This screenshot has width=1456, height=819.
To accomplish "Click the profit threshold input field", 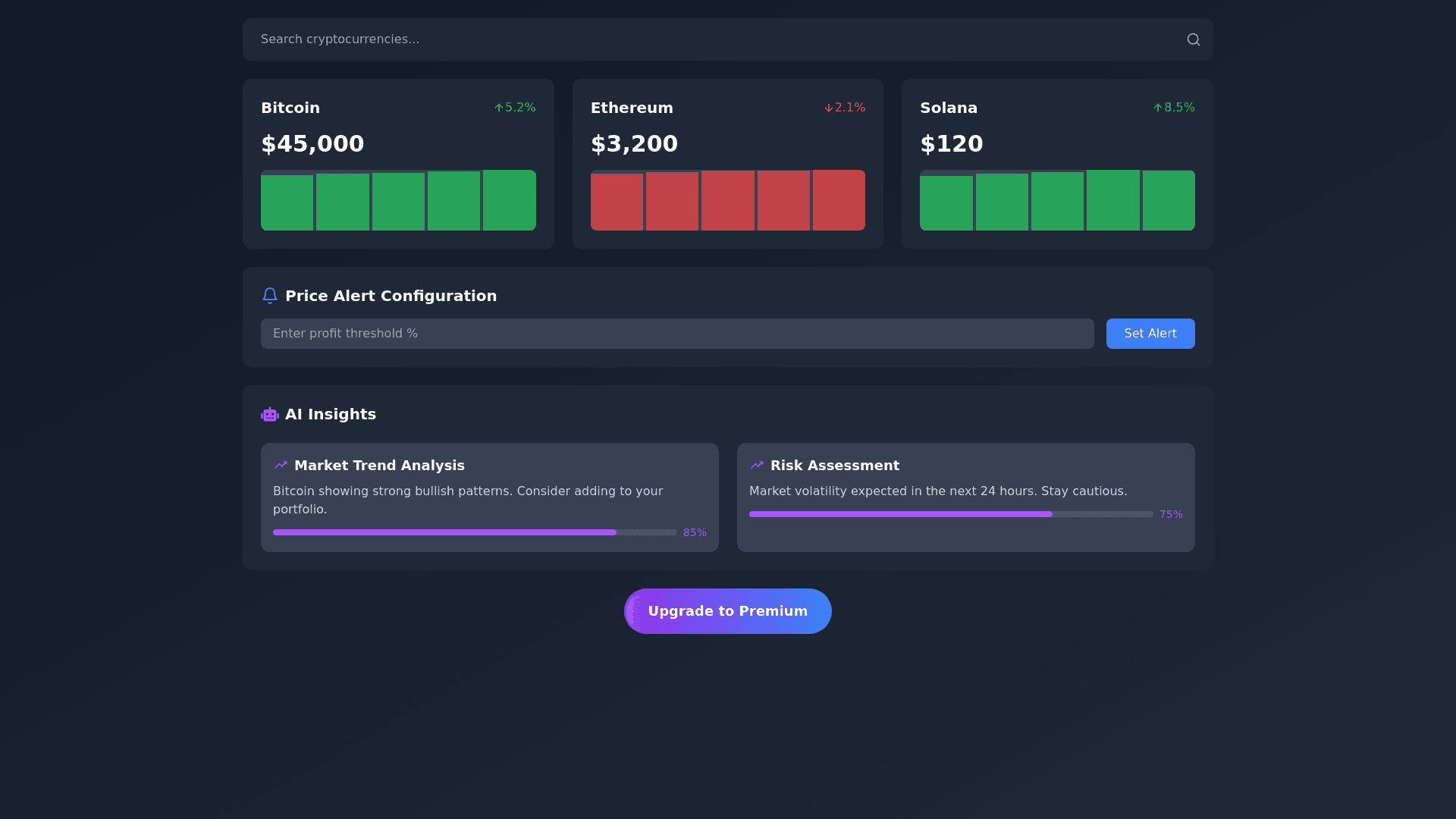I will click(676, 334).
